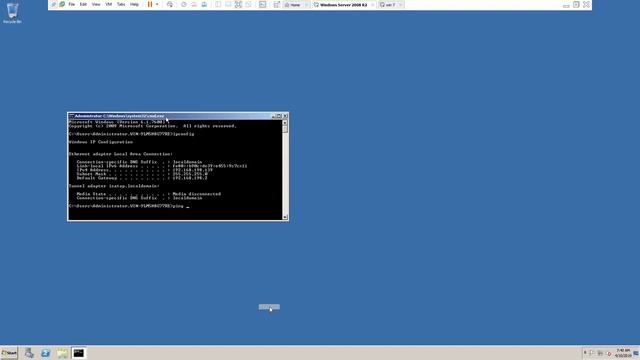
Task: Click the Action Center flag tray icon
Action: tap(592, 353)
